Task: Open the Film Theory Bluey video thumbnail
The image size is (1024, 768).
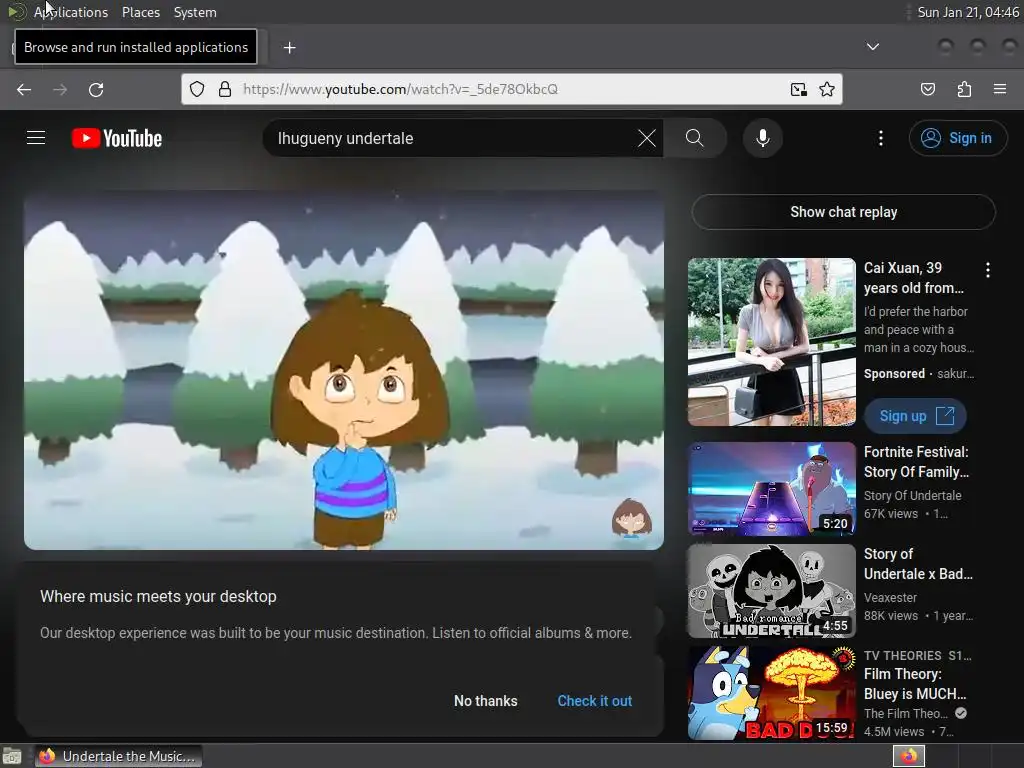Action: [771, 693]
